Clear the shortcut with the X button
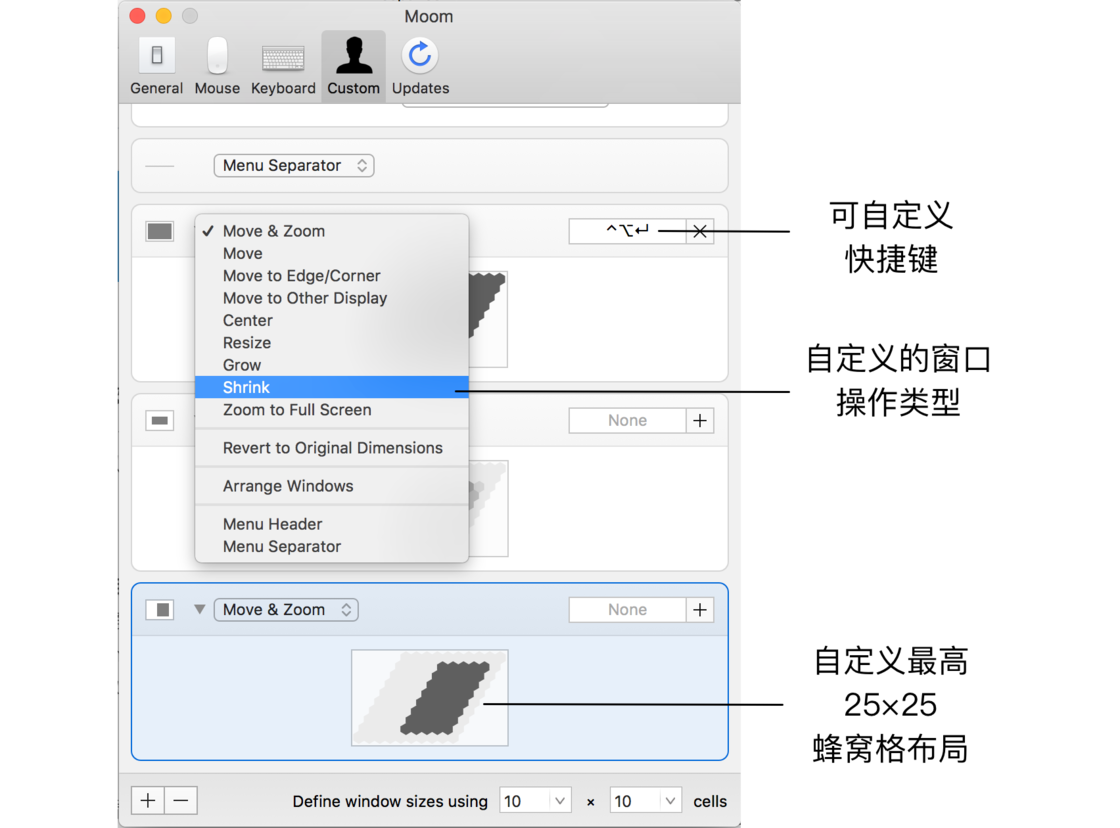Viewport: 1120px width, 828px height. pos(700,231)
